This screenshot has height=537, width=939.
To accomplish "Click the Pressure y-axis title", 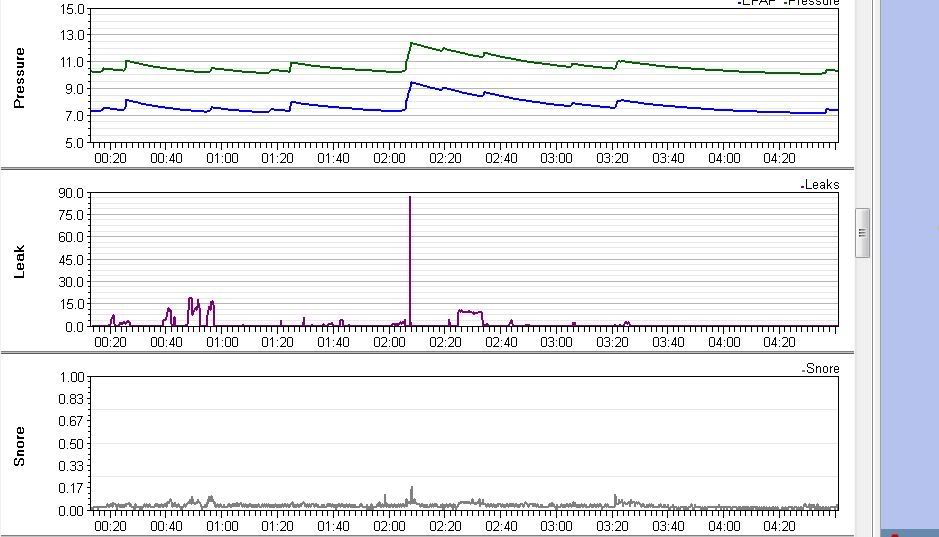I will click(18, 77).
